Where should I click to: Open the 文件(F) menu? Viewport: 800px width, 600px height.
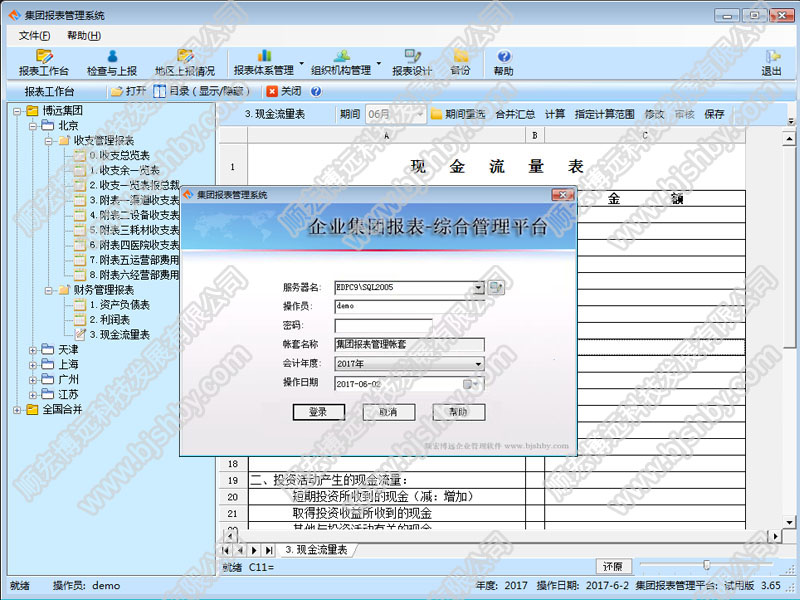[x=34, y=35]
